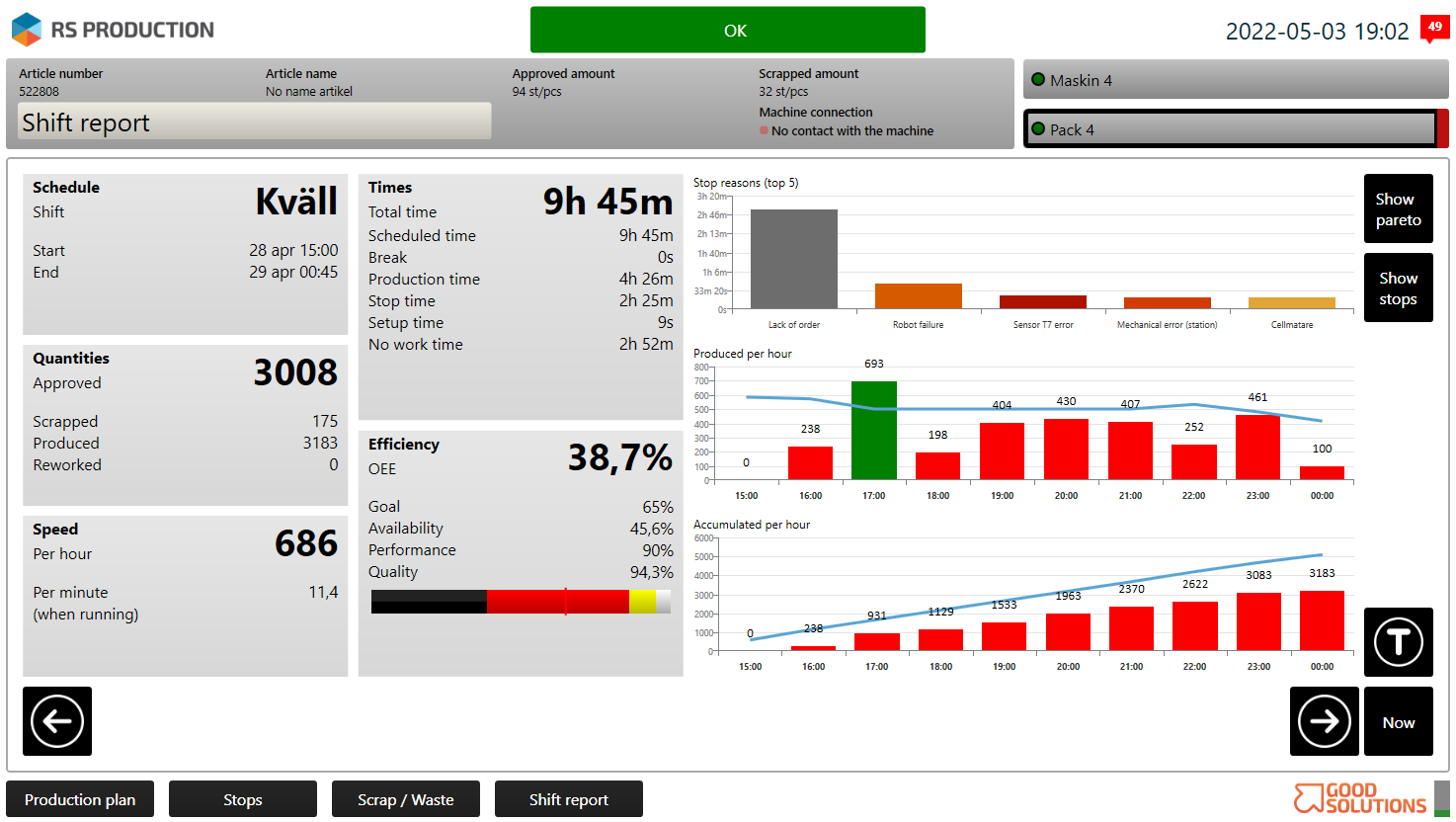Open the Scrap / Waste tab
The image size is (1456, 822).
406,799
